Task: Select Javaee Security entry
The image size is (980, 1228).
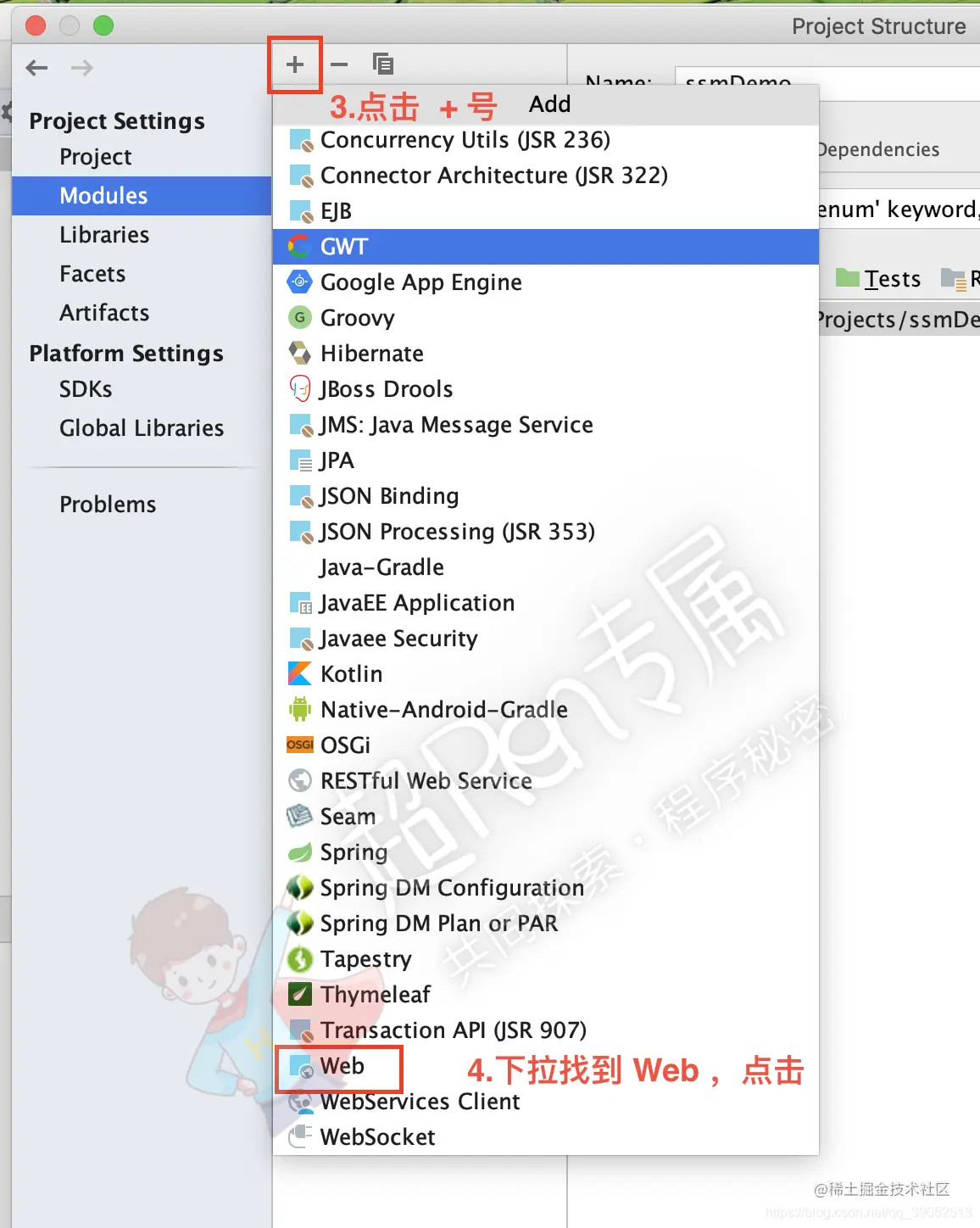Action: click(546, 639)
